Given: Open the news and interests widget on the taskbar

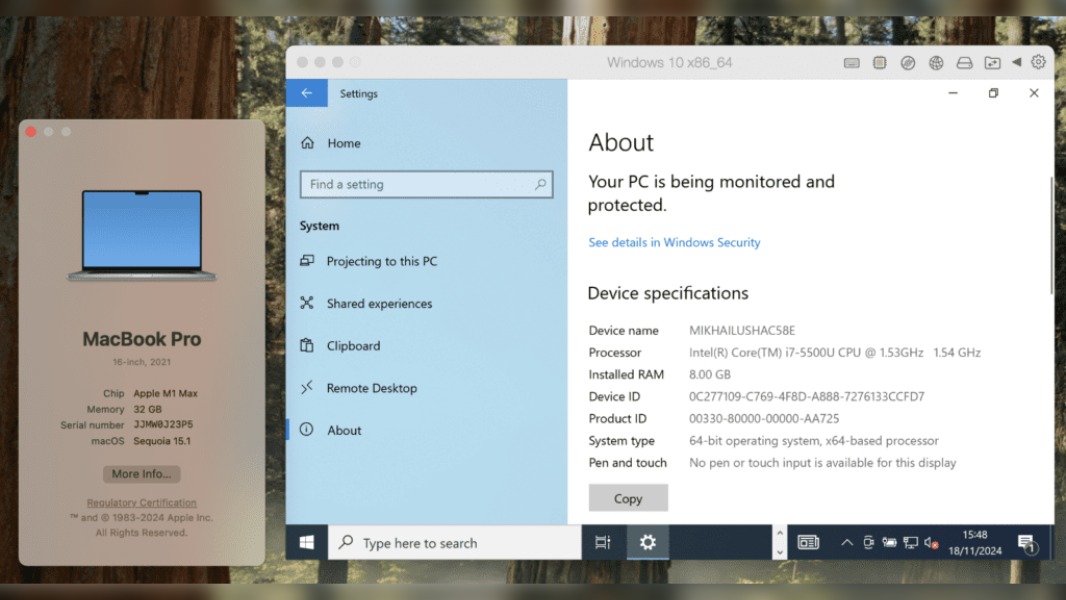Looking at the screenshot, I should click(x=808, y=542).
